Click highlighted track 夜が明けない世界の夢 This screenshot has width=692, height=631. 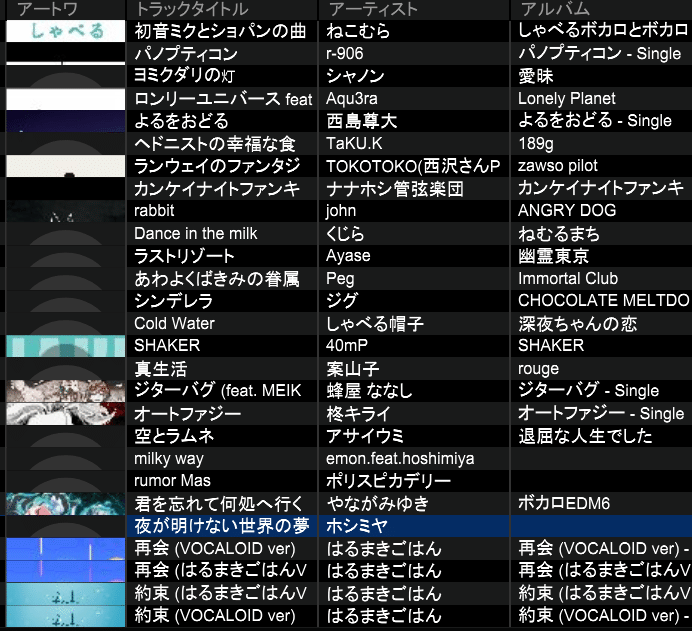pyautogui.click(x=222, y=526)
